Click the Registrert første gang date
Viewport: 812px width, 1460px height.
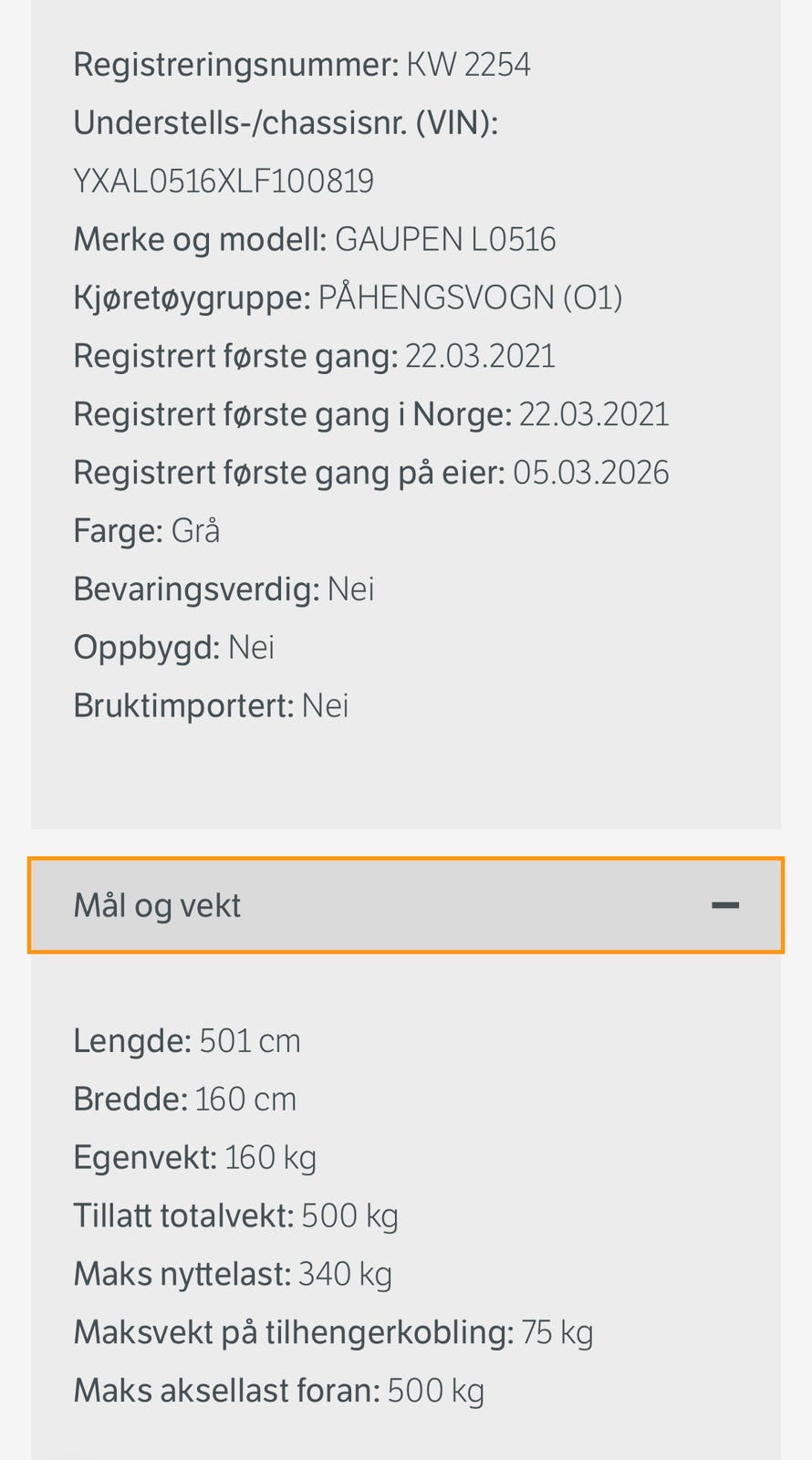[480, 357]
